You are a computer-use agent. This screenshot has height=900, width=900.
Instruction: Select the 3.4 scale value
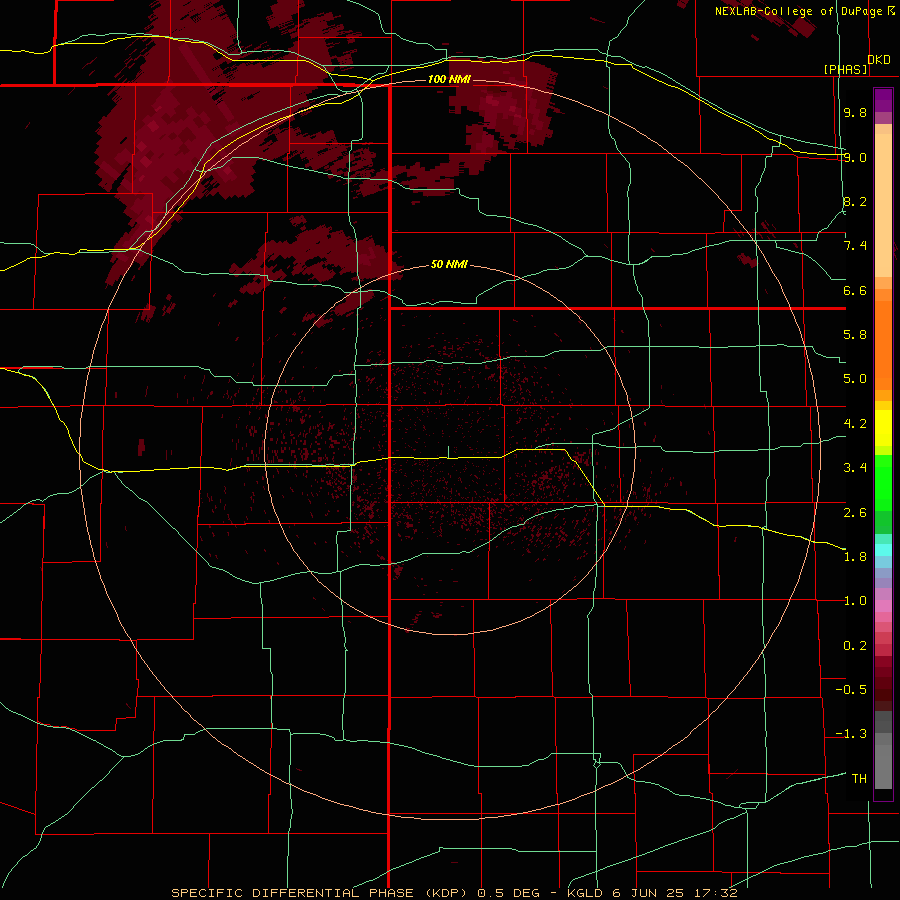click(x=855, y=467)
